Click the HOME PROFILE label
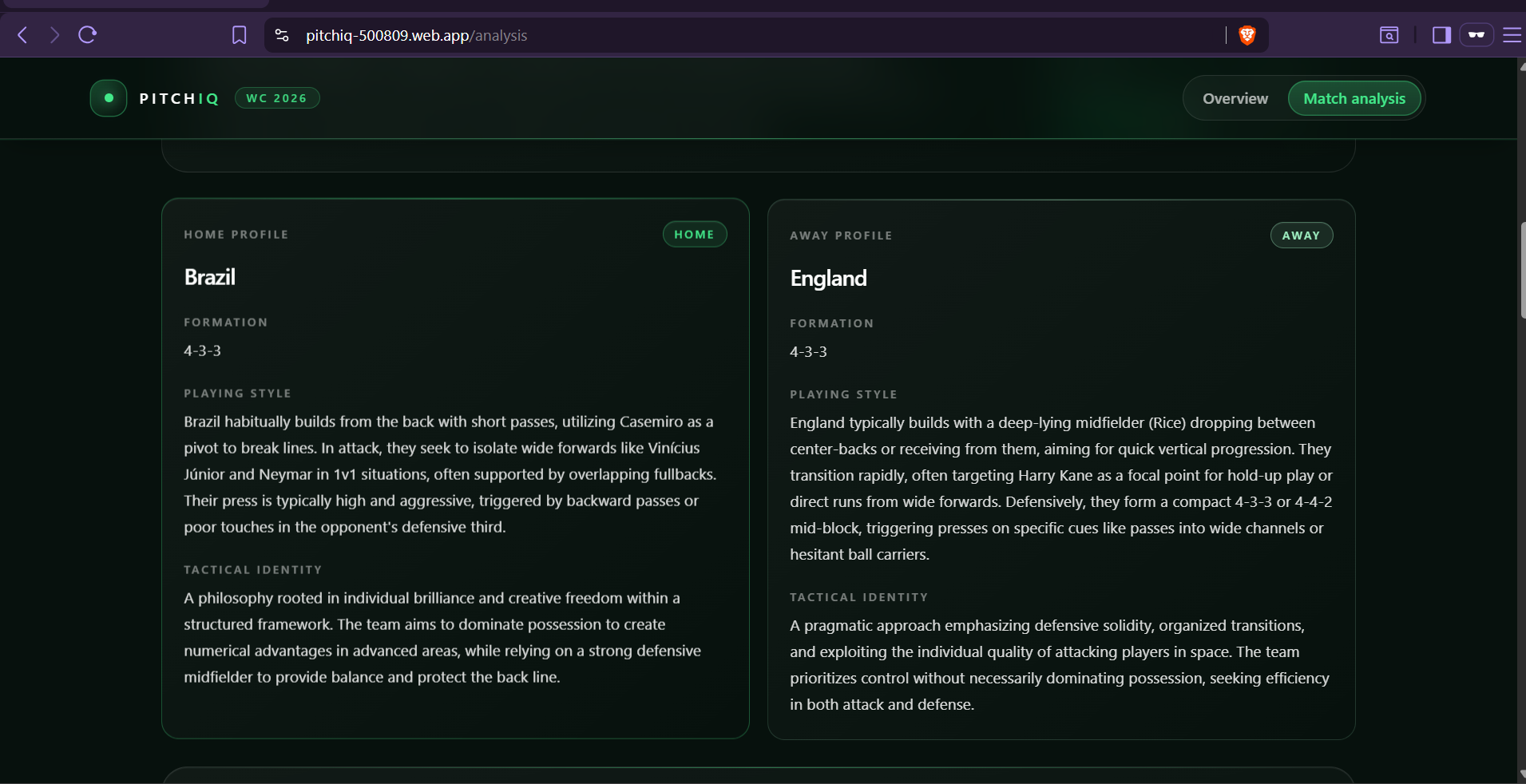 point(236,235)
